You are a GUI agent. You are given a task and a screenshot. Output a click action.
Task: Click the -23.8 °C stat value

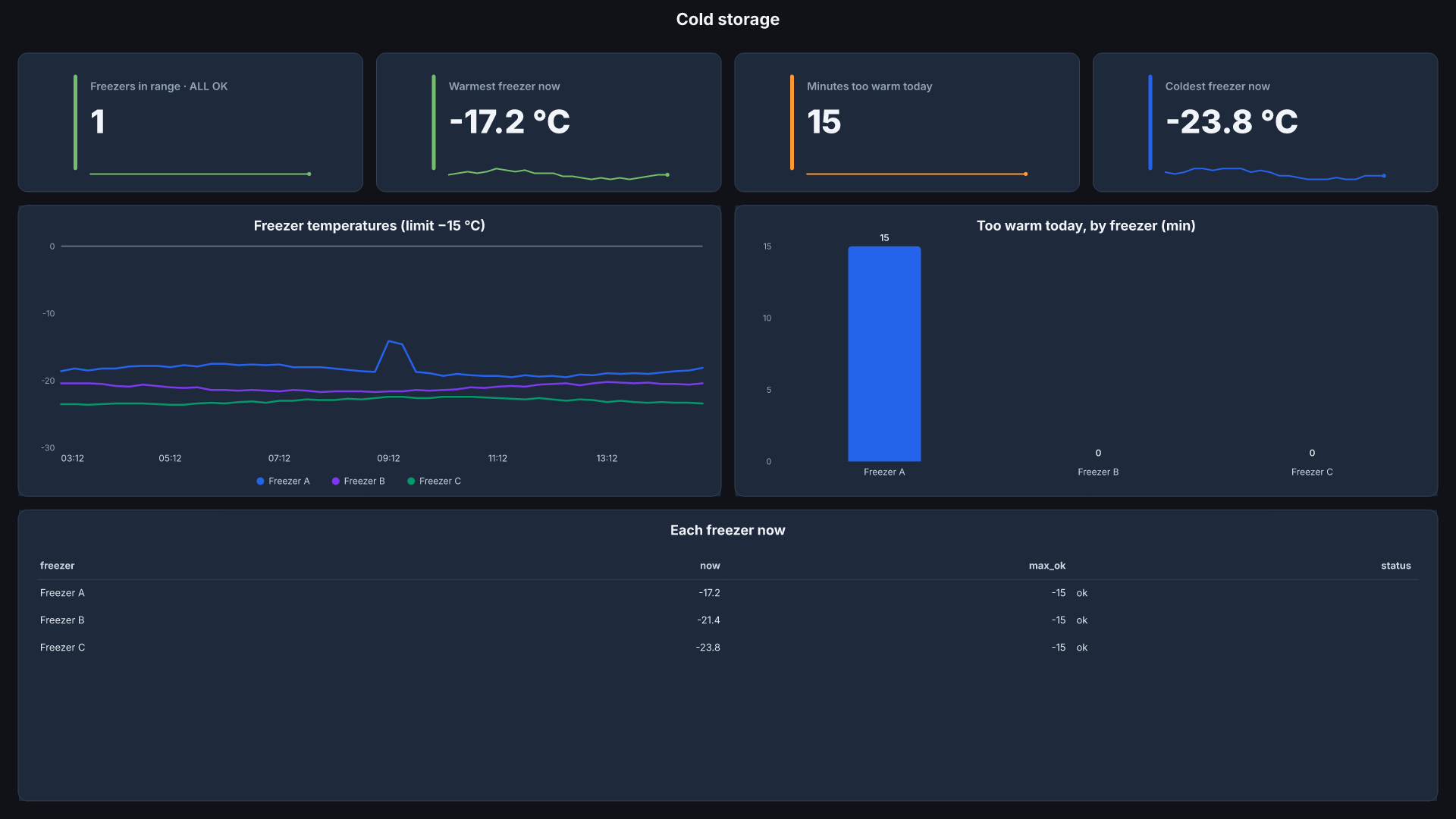(1232, 122)
